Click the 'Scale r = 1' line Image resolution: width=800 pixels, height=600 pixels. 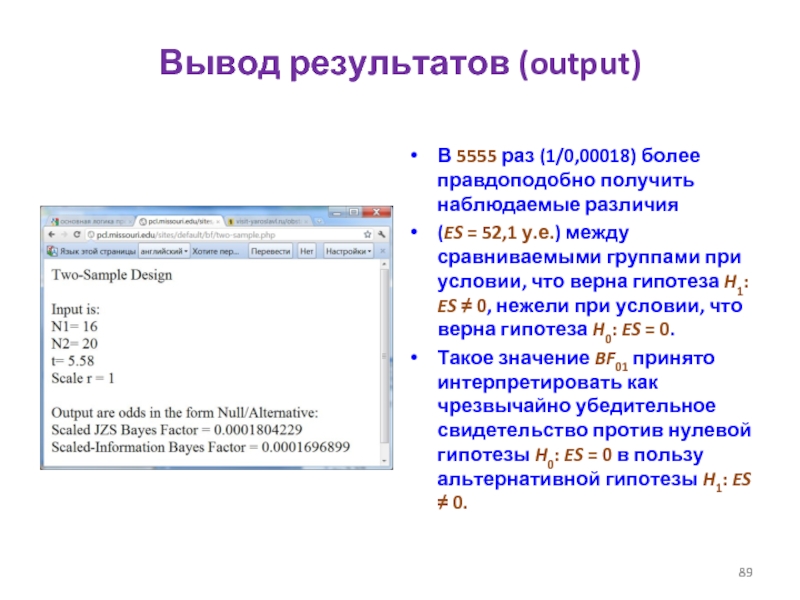pos(83,379)
